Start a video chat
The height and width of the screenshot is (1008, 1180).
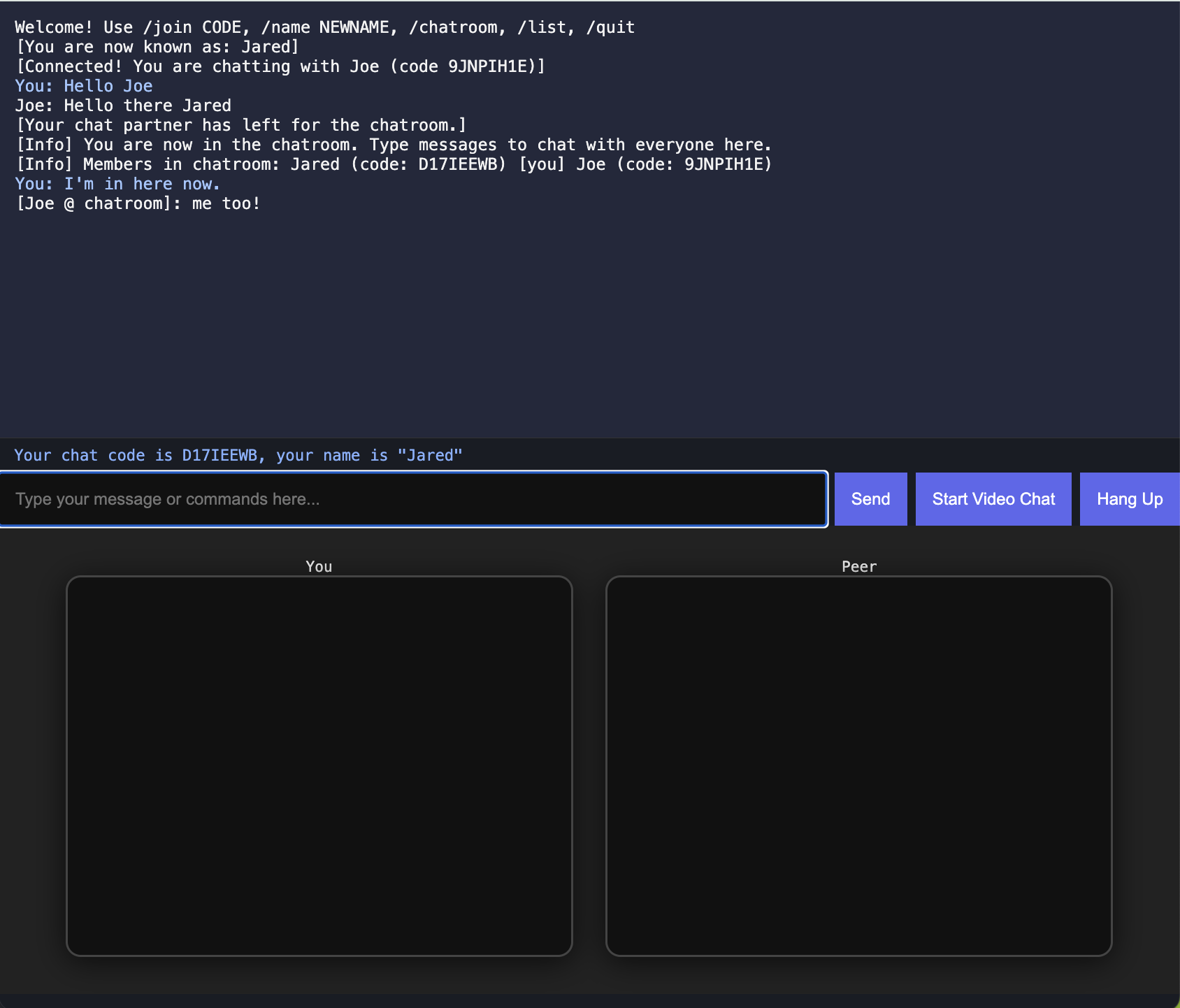(x=993, y=499)
